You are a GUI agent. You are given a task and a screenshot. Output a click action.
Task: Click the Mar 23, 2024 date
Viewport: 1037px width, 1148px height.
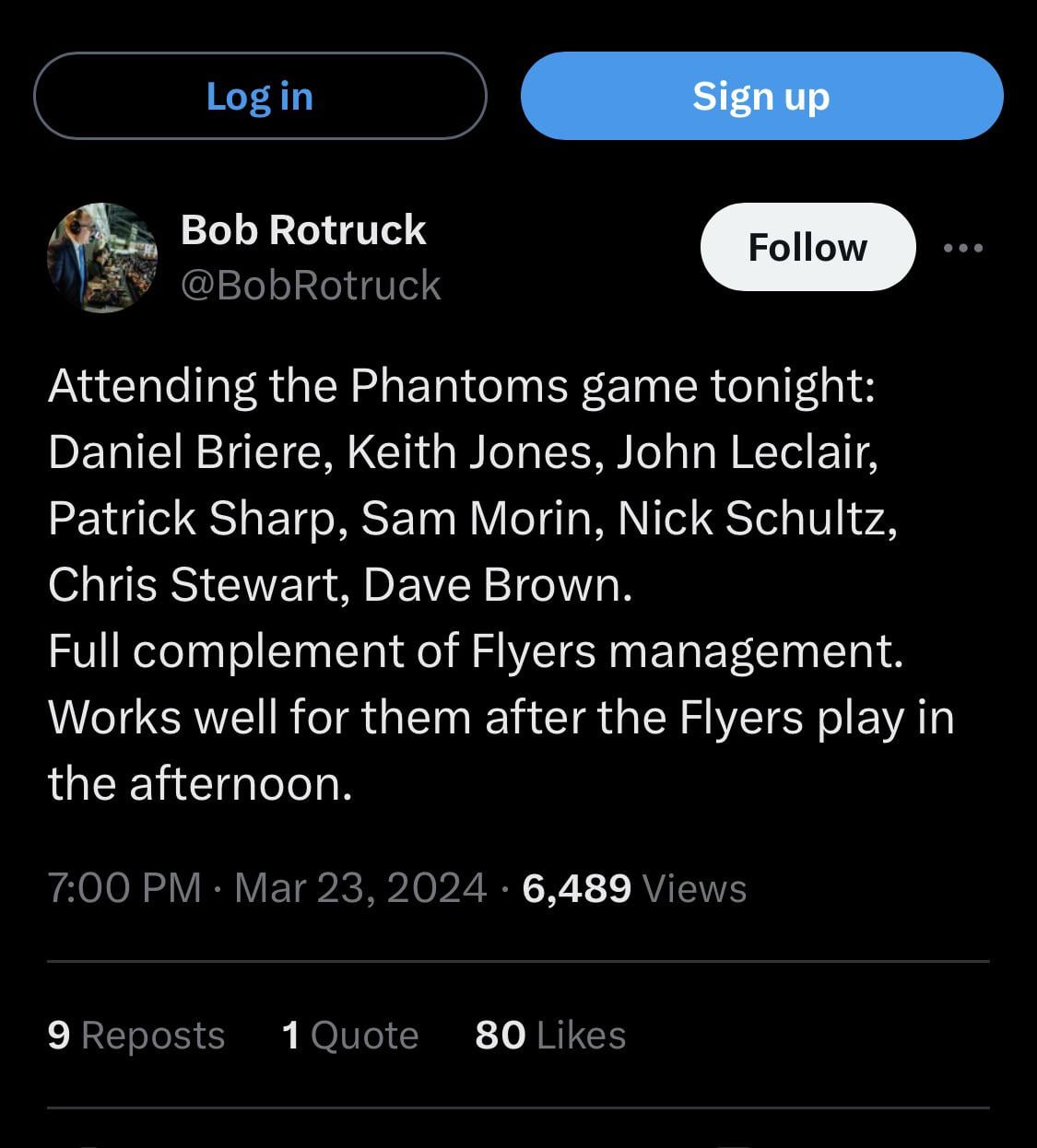(x=360, y=888)
